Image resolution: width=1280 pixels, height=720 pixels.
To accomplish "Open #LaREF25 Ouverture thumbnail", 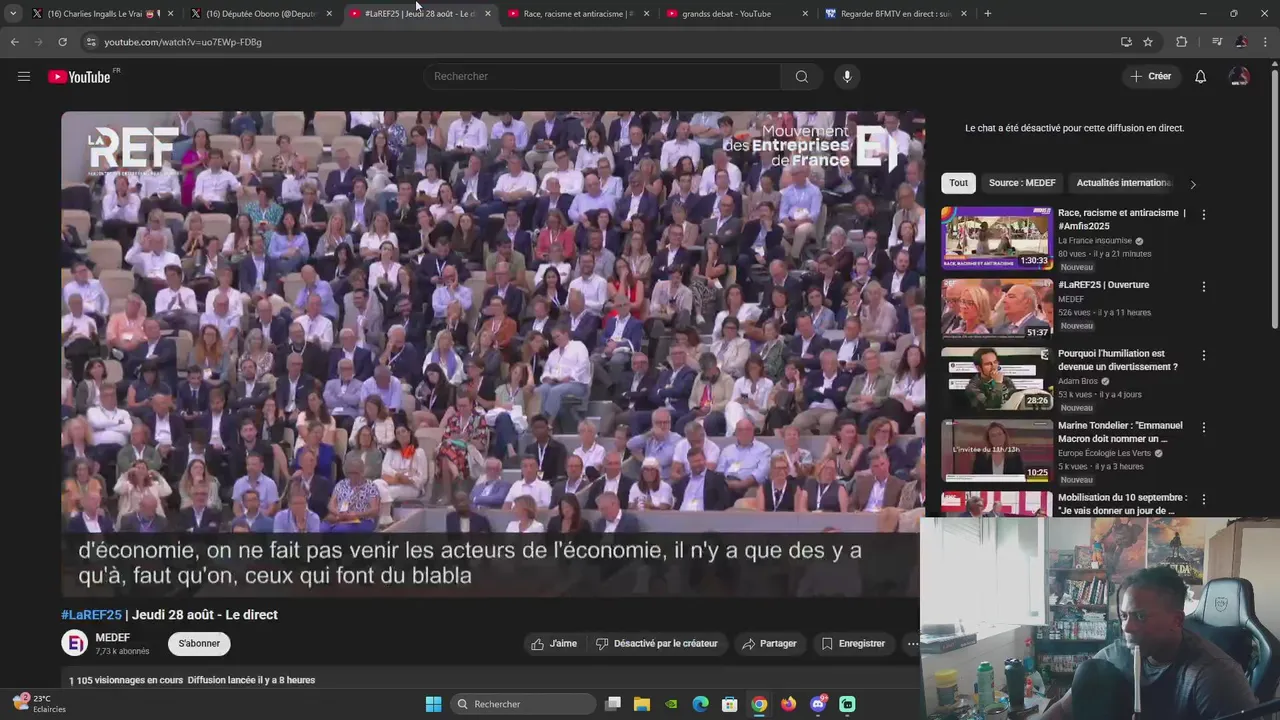I will point(996,310).
